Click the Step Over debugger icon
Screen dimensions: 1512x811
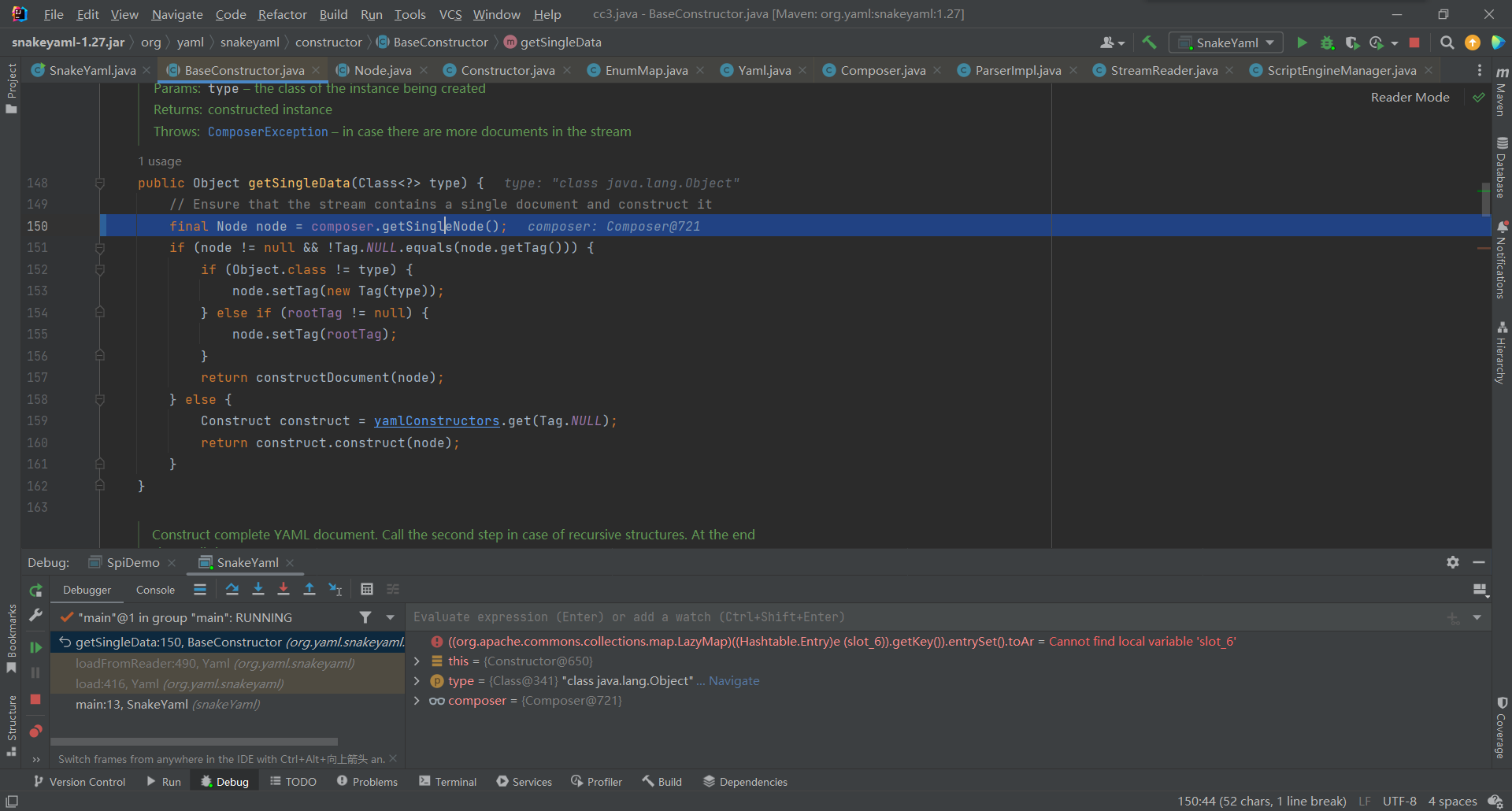(x=232, y=589)
